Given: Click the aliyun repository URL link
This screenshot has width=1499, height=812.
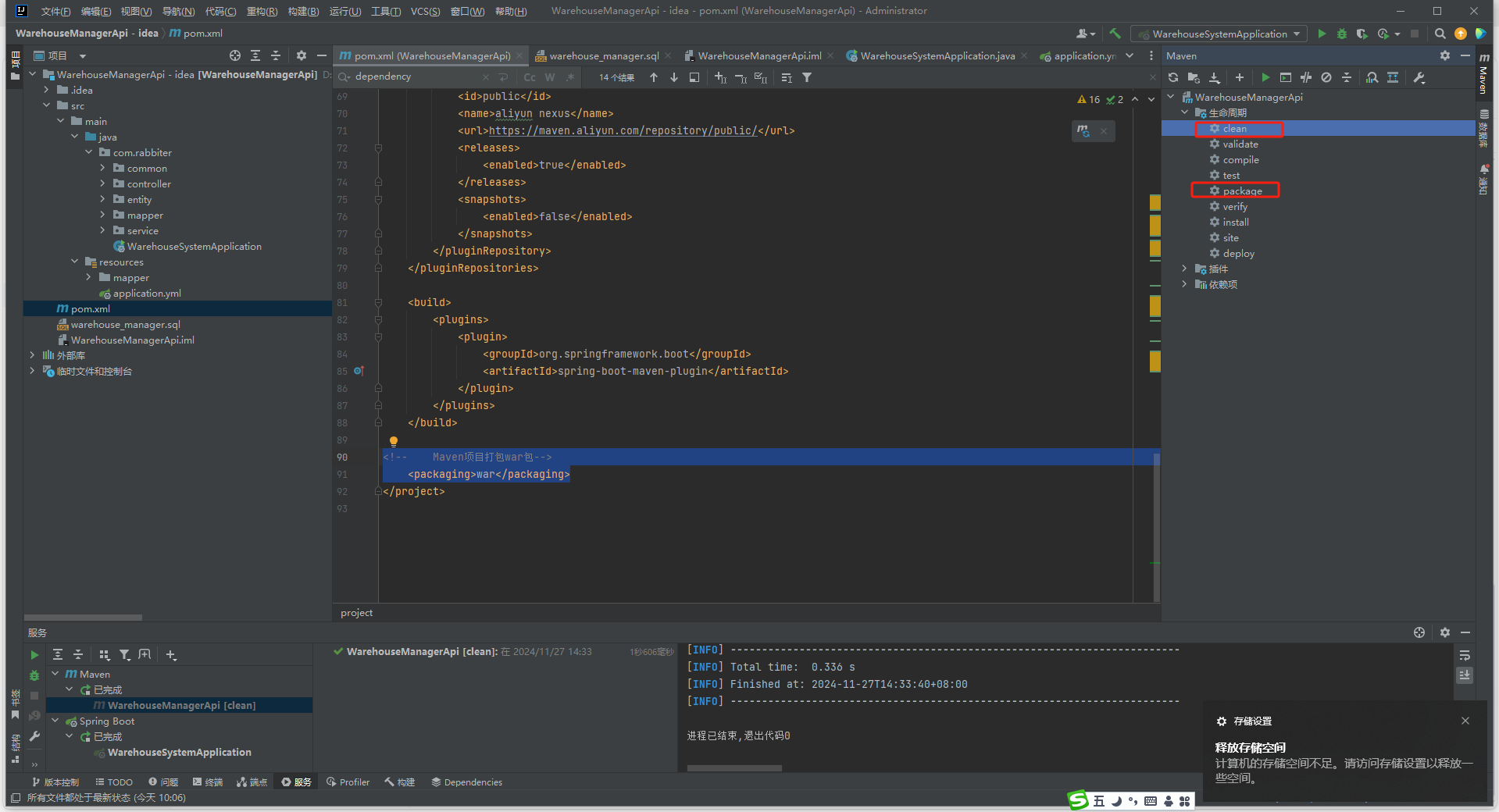Looking at the screenshot, I should tap(623, 130).
